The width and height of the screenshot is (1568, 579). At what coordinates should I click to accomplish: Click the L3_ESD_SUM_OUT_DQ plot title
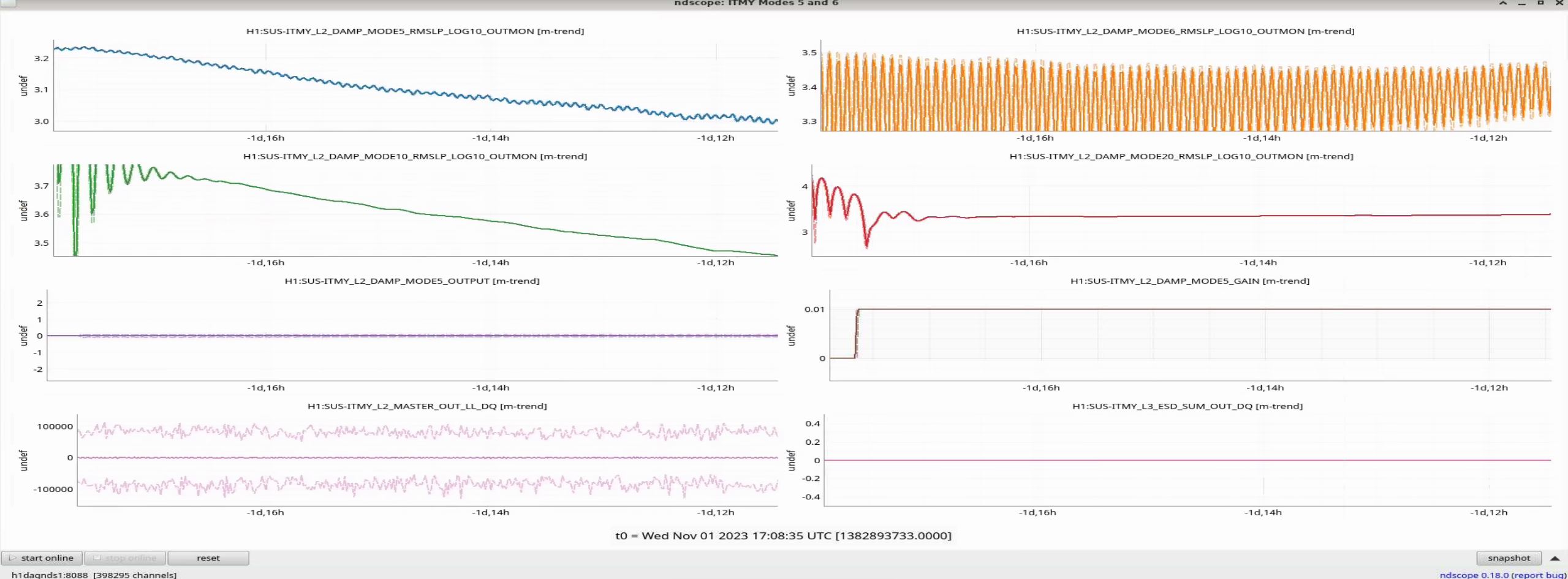point(1187,406)
